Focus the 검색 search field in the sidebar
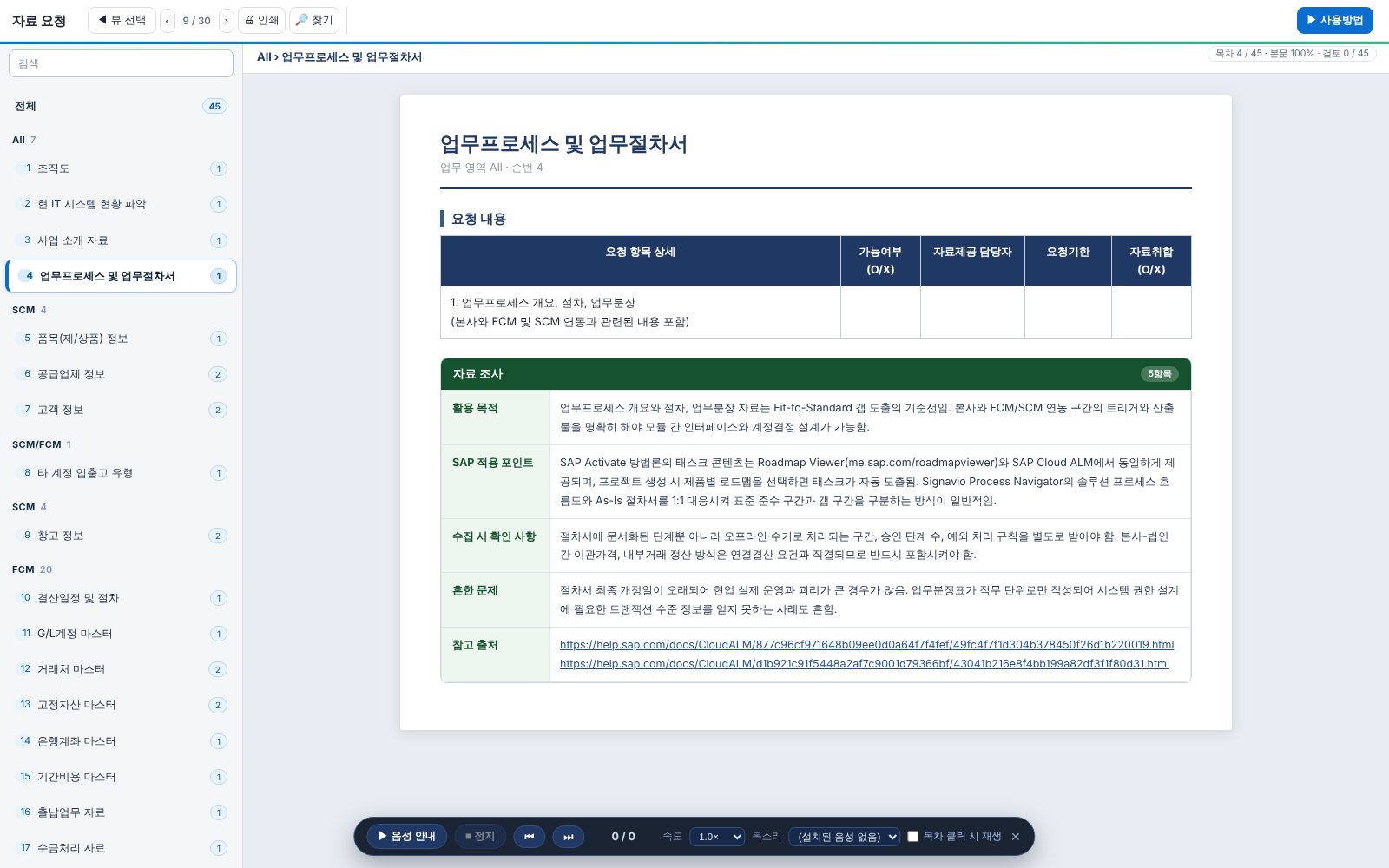 pos(121,63)
